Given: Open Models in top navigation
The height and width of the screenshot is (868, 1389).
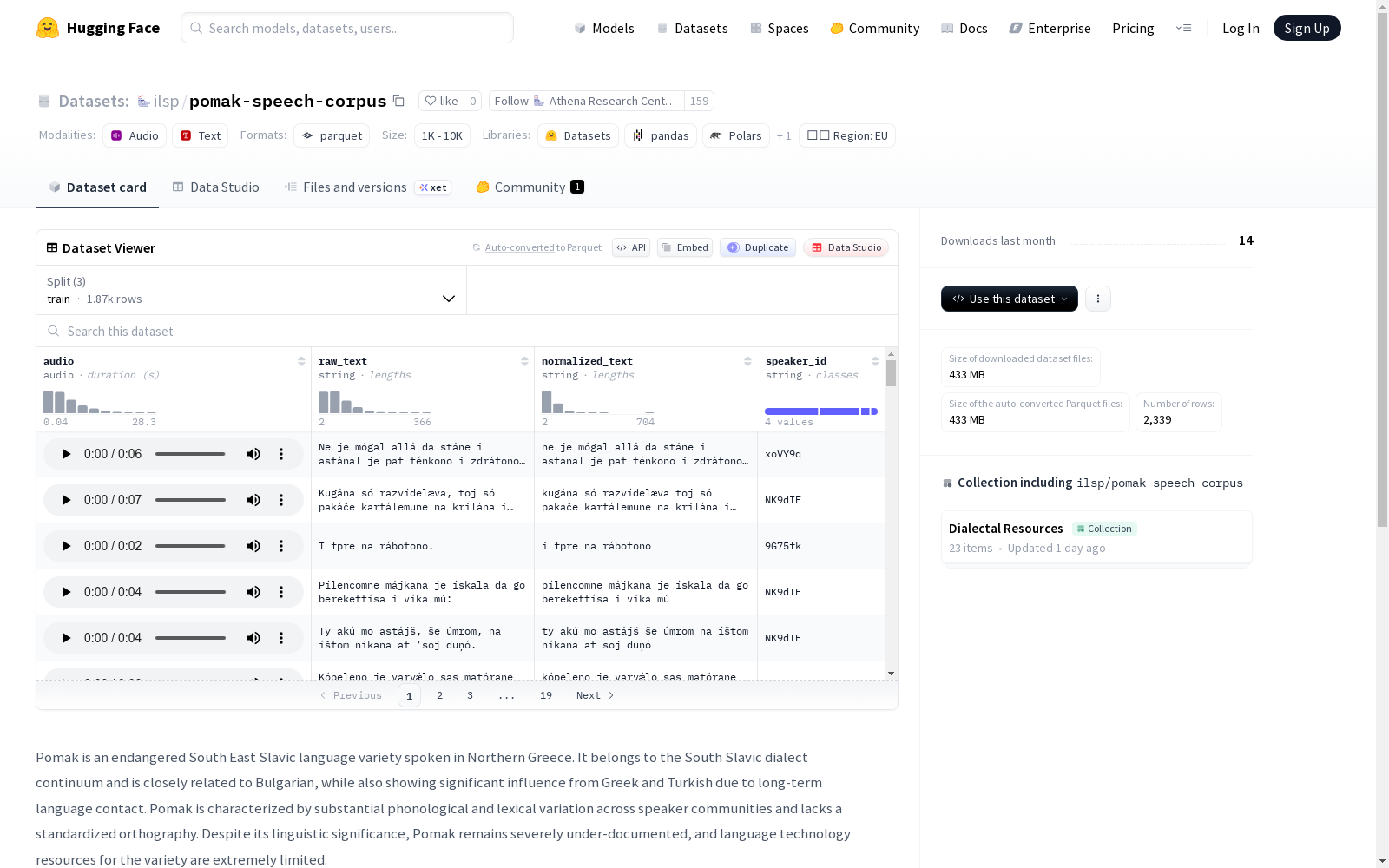Looking at the screenshot, I should pos(604,28).
